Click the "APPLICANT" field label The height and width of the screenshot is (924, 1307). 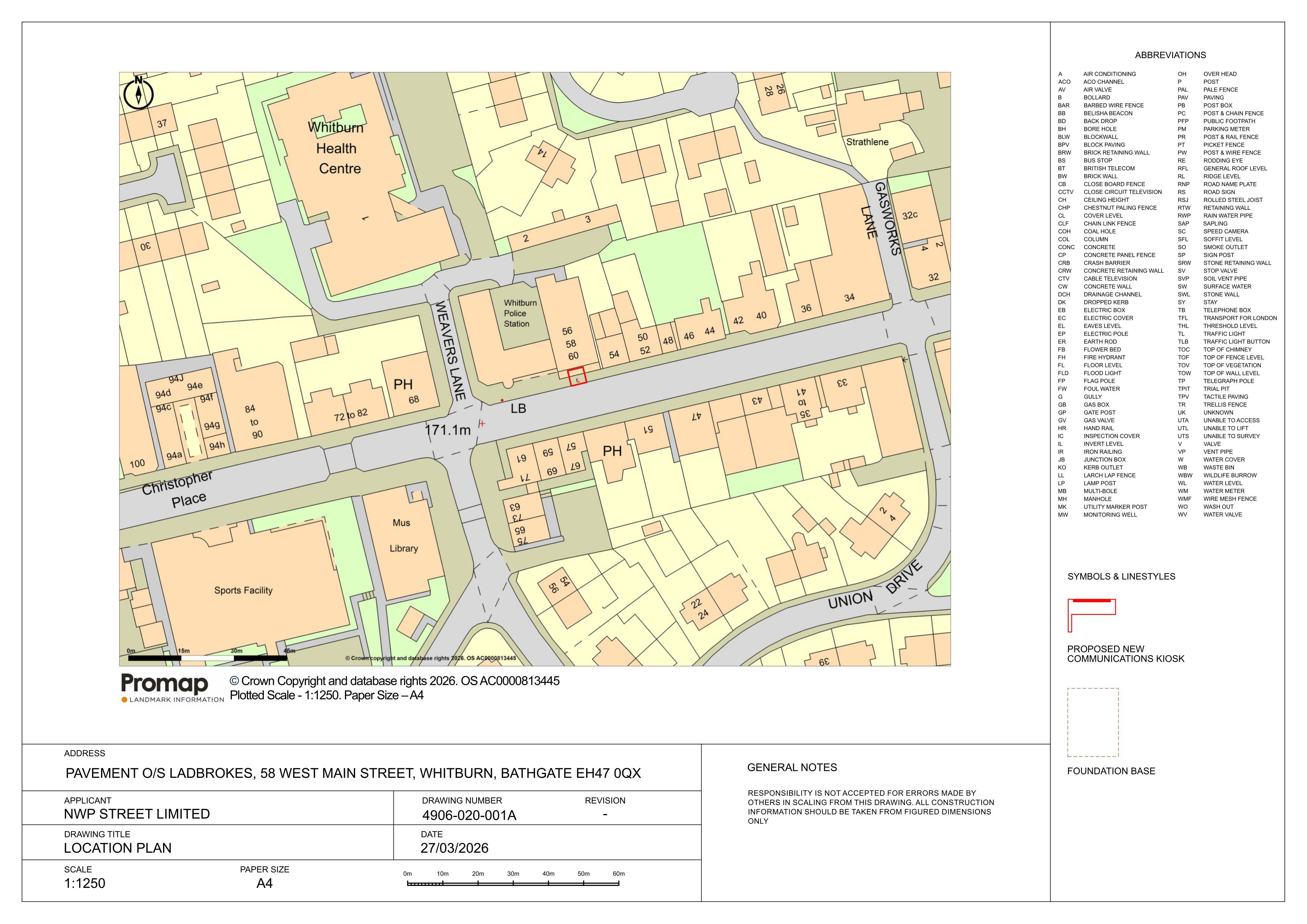click(x=88, y=801)
